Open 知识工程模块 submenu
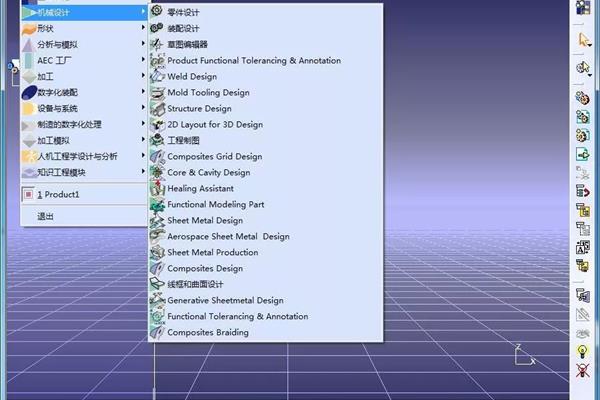 (84, 173)
